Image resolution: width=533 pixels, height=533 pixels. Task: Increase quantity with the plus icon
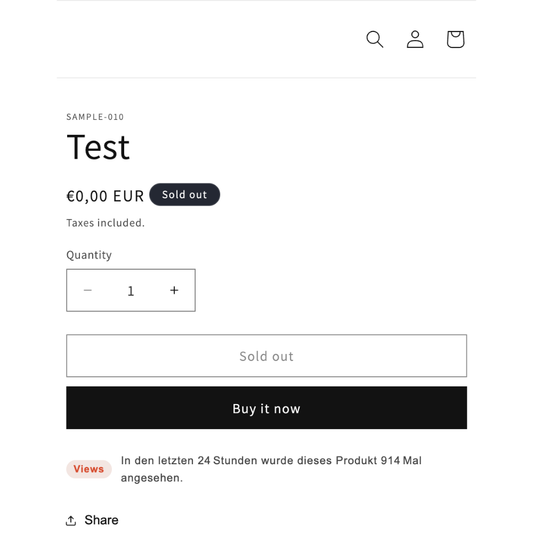pos(174,290)
